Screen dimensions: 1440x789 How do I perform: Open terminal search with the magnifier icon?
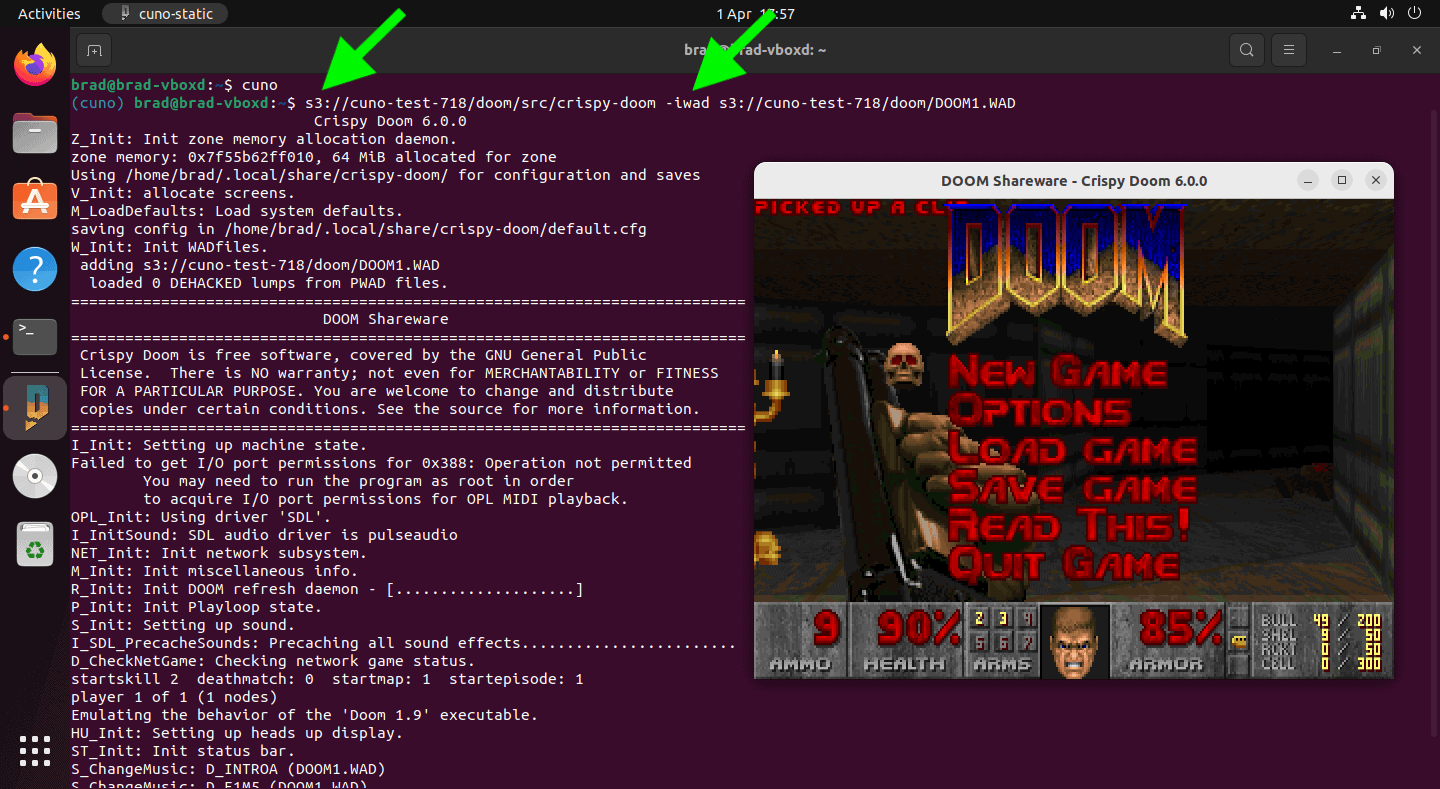coord(1246,49)
